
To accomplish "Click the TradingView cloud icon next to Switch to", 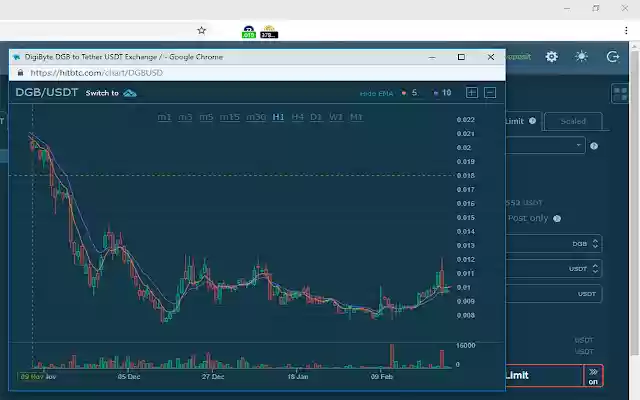I will coord(130,93).
